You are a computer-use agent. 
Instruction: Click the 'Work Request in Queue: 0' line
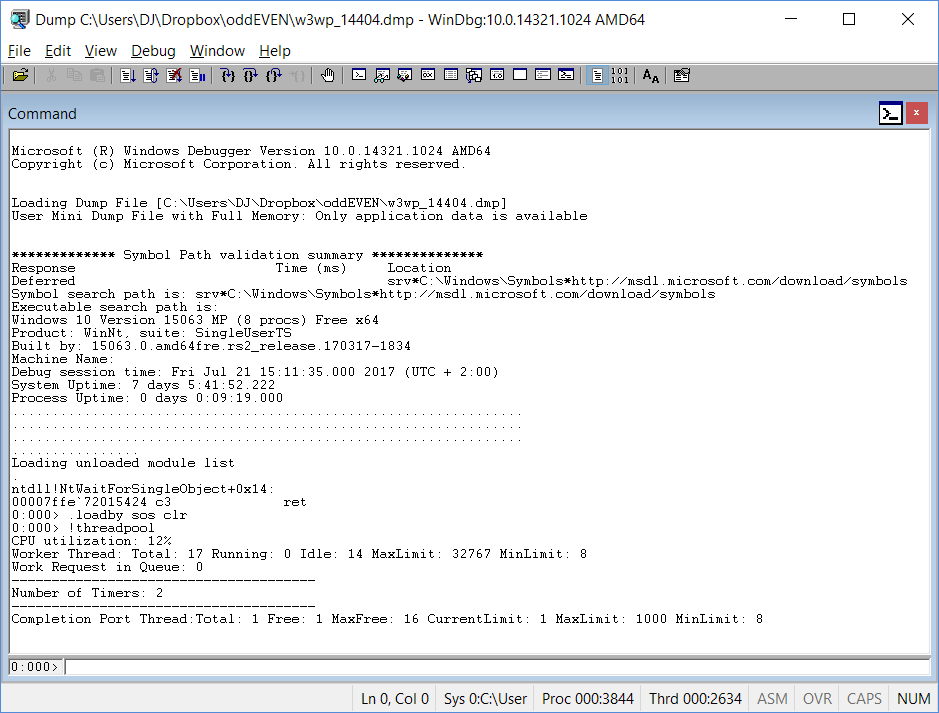[x=107, y=567]
